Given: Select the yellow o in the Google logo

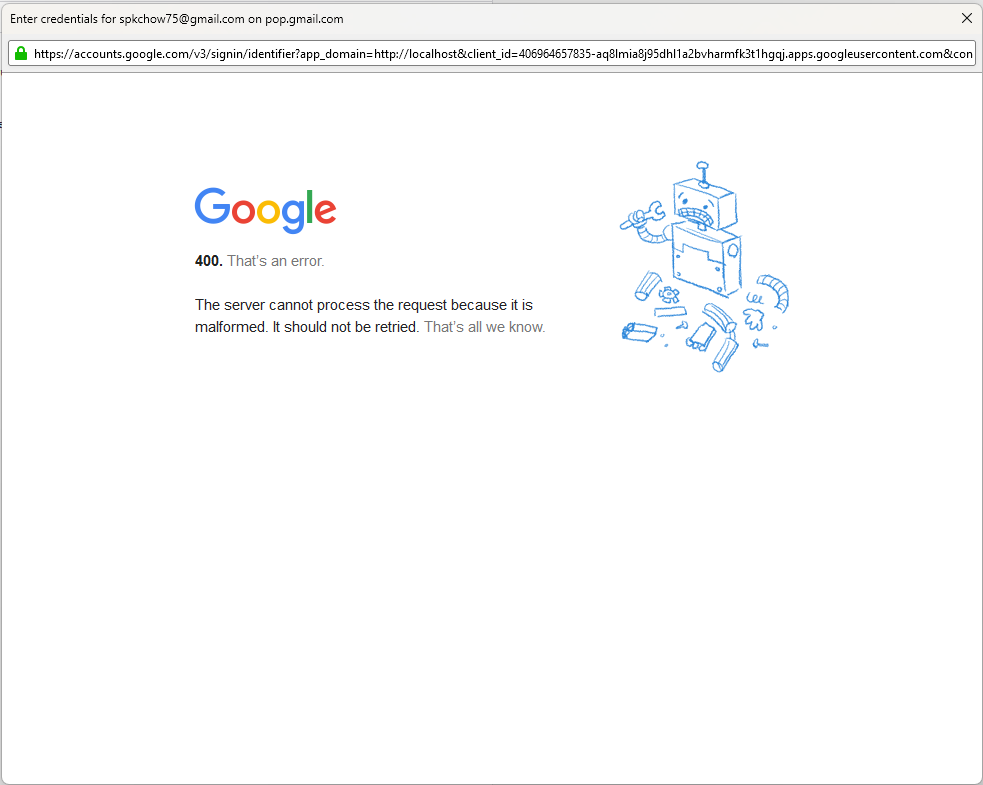Looking at the screenshot, I should (268, 212).
